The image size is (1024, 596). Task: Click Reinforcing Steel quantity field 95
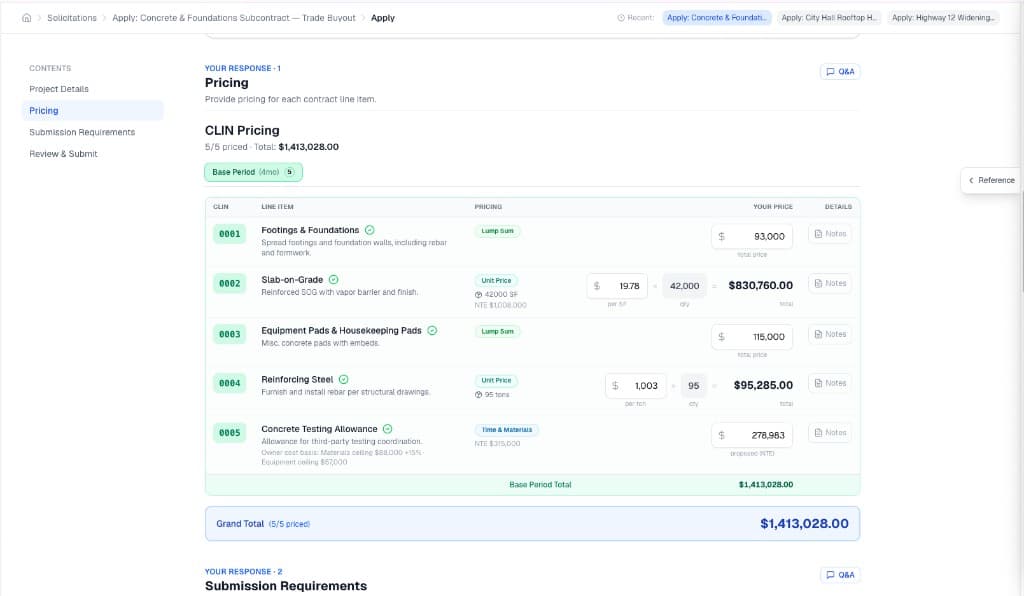coord(694,386)
